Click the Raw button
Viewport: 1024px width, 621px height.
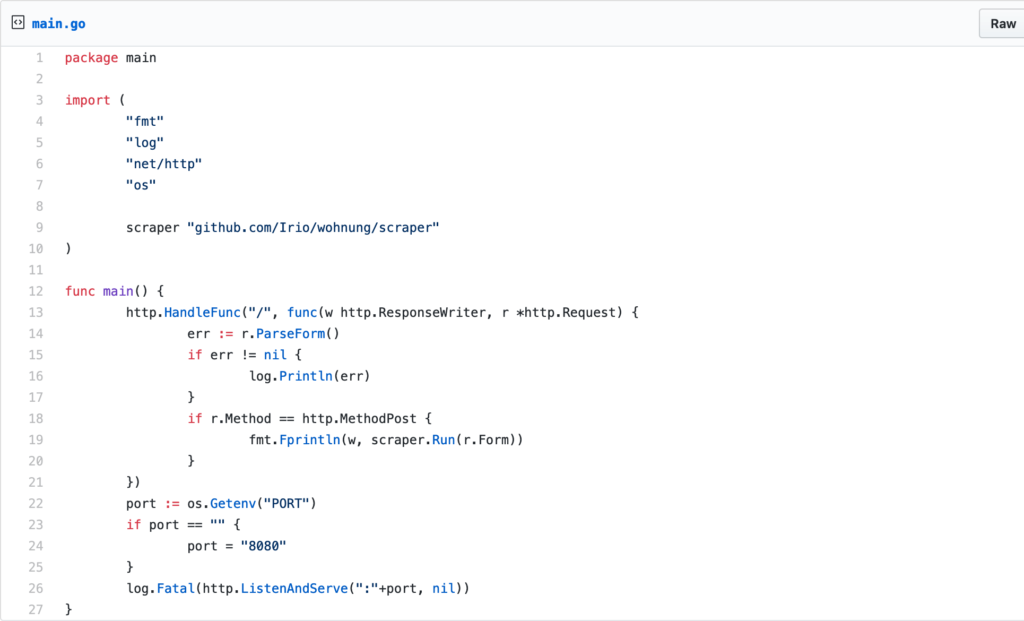click(x=1001, y=23)
